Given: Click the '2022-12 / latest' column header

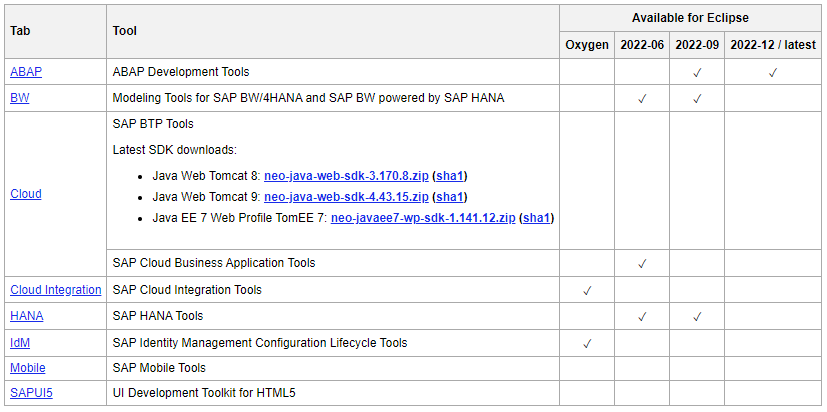Looking at the screenshot, I should point(773,45).
